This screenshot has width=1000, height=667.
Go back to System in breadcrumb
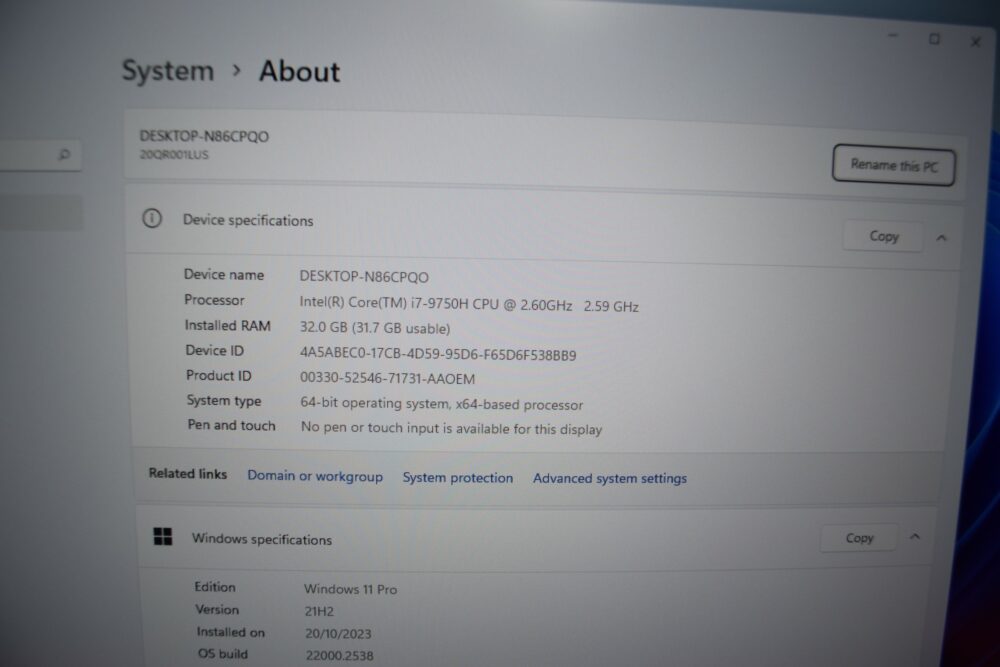tap(168, 70)
